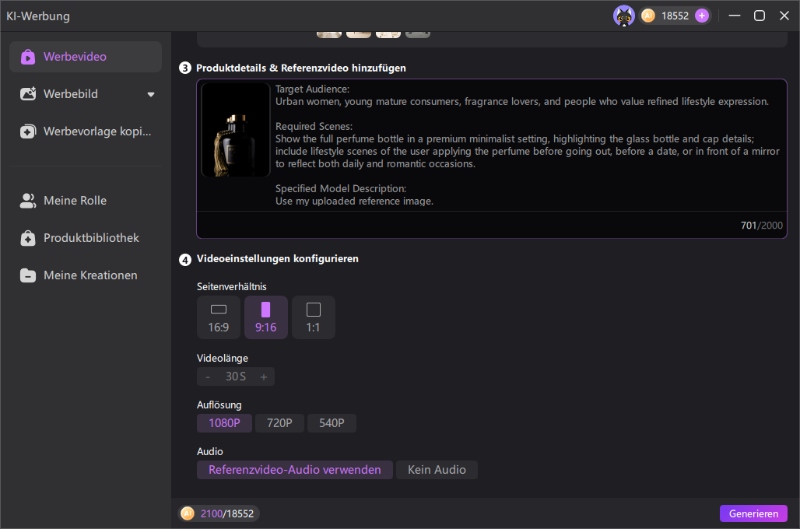Click the 30S video length value
800x529 pixels.
coord(236,376)
